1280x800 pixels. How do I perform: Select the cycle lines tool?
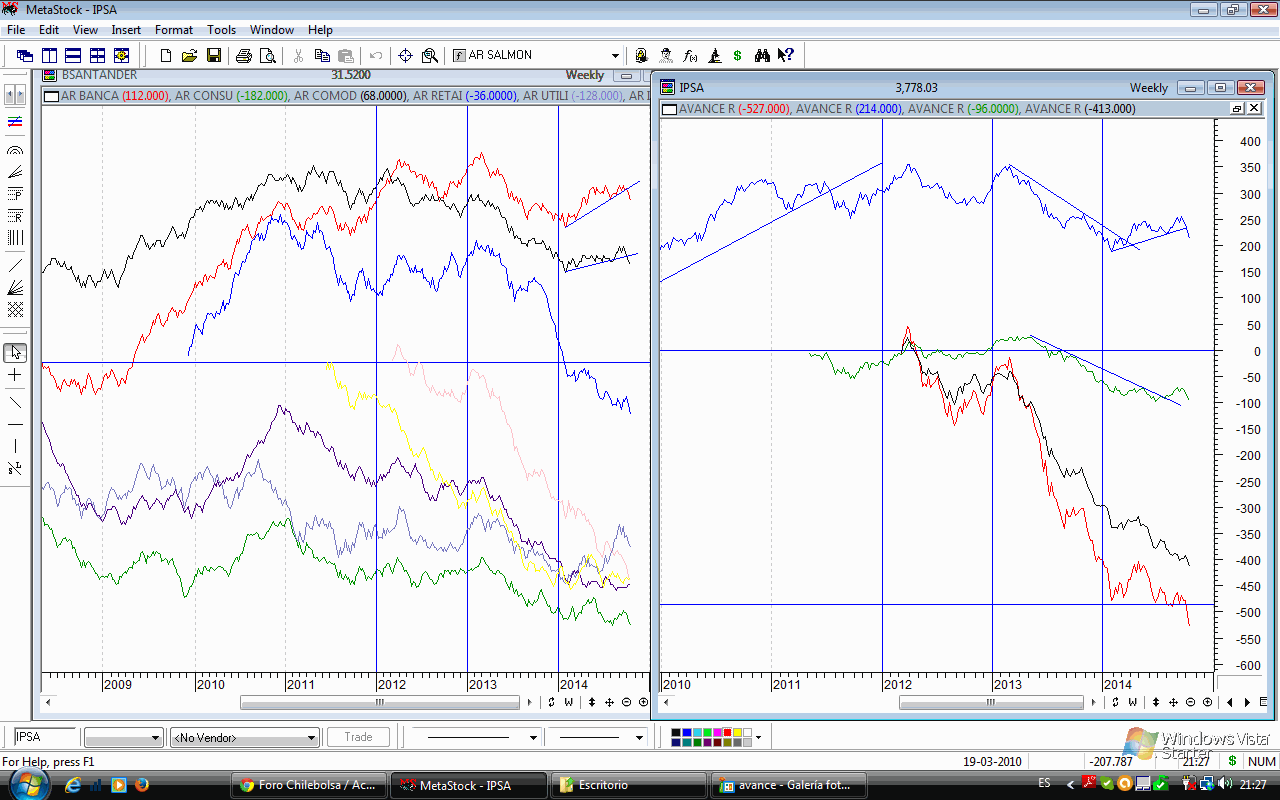click(x=15, y=238)
